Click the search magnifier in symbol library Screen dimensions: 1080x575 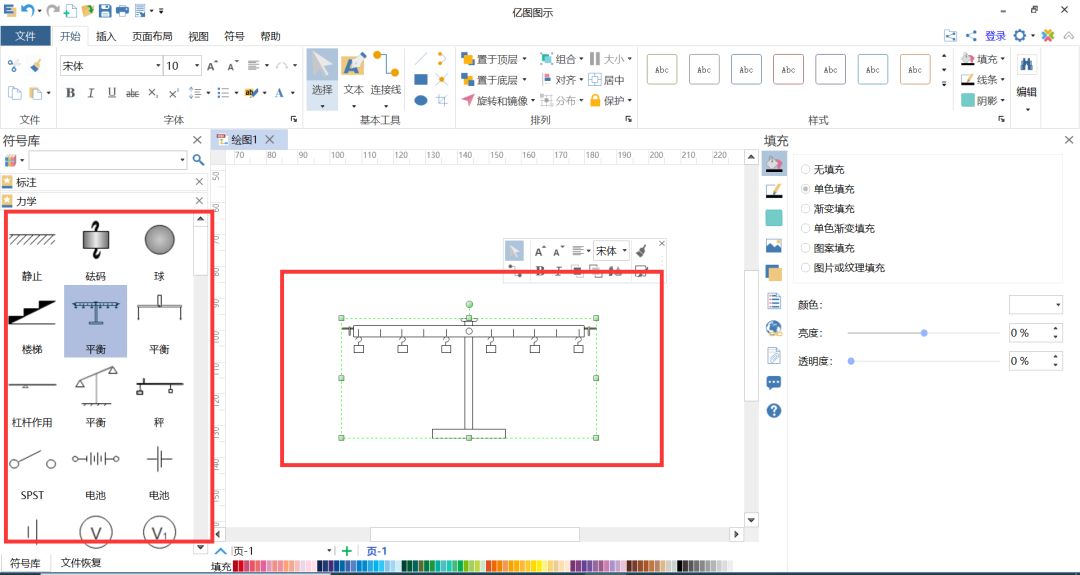pyautogui.click(x=198, y=160)
